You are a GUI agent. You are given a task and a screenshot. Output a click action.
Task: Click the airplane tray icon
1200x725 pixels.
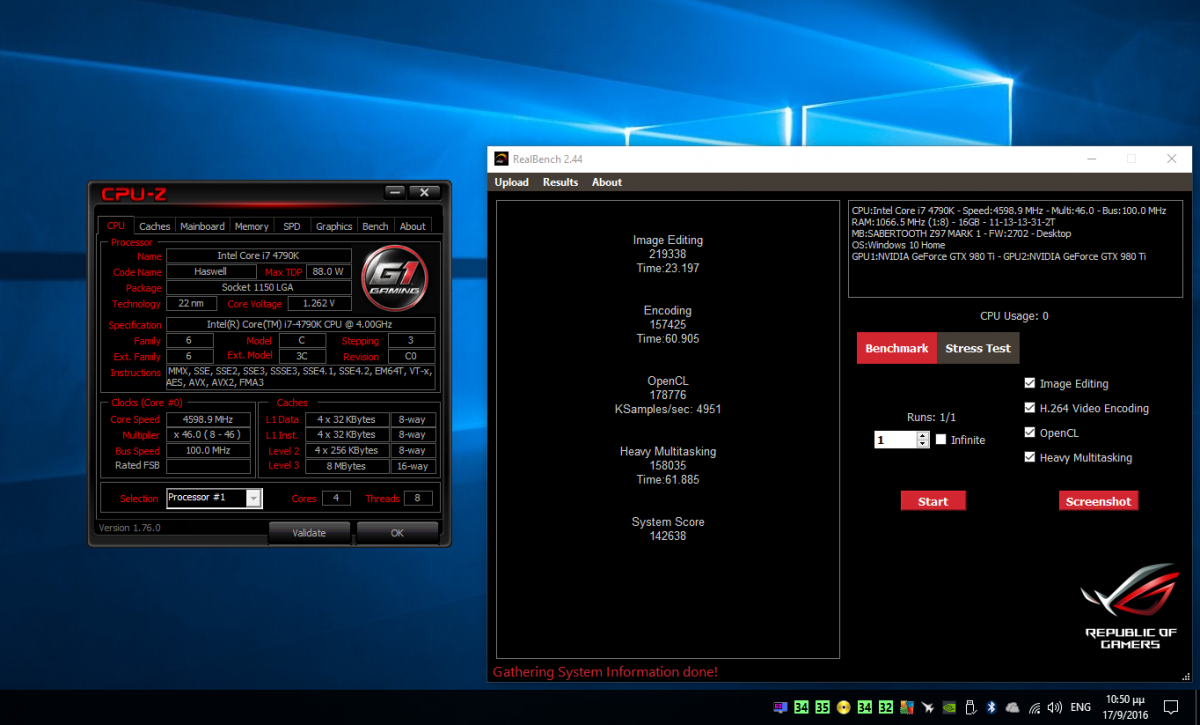click(928, 707)
